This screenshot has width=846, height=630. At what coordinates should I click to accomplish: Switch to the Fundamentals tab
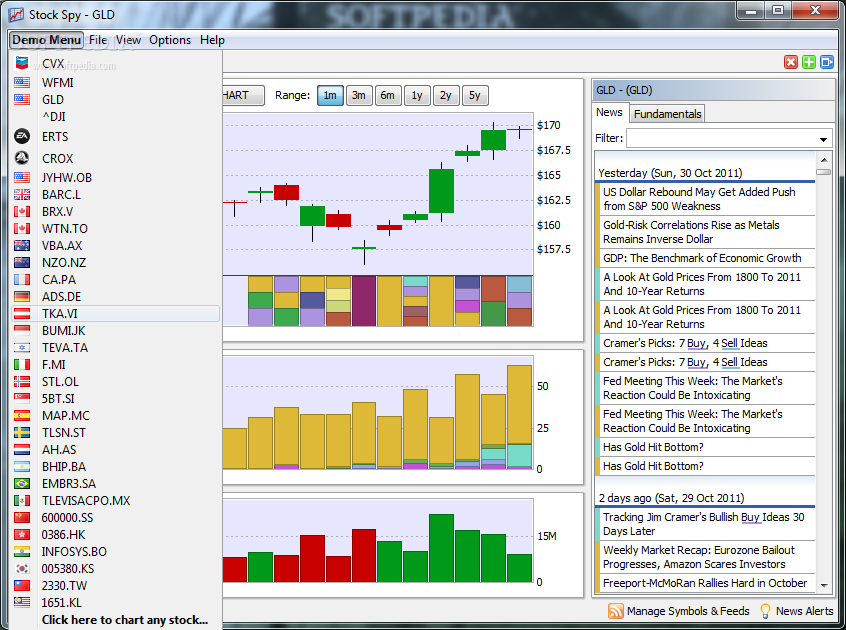[x=667, y=114]
